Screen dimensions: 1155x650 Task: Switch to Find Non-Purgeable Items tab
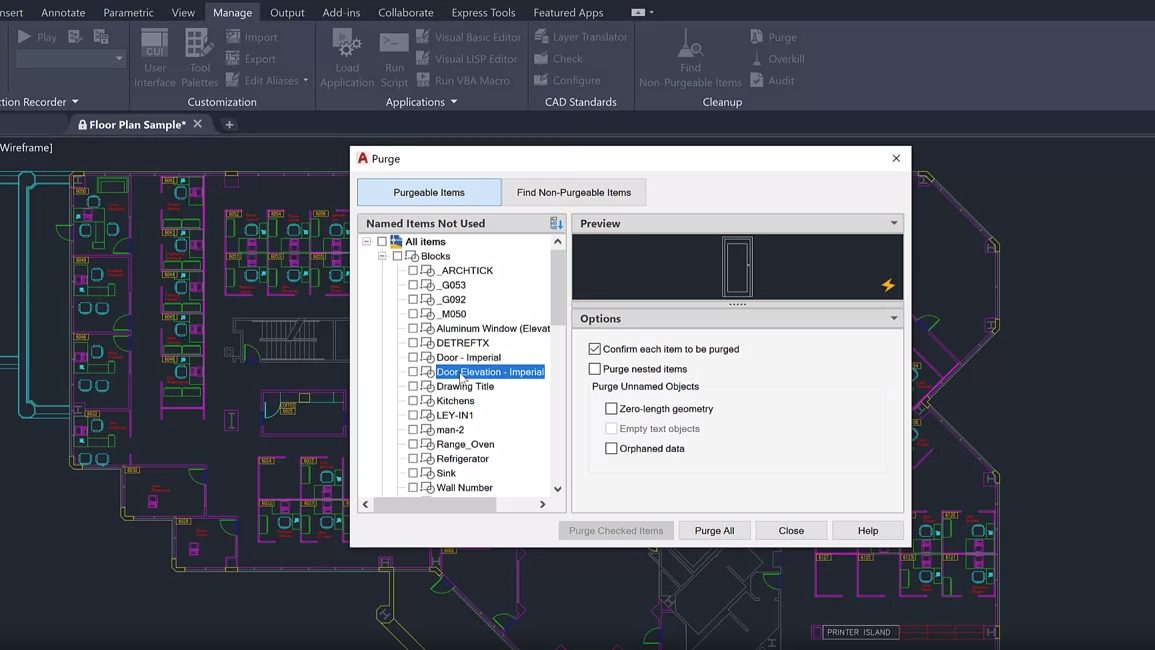point(573,192)
